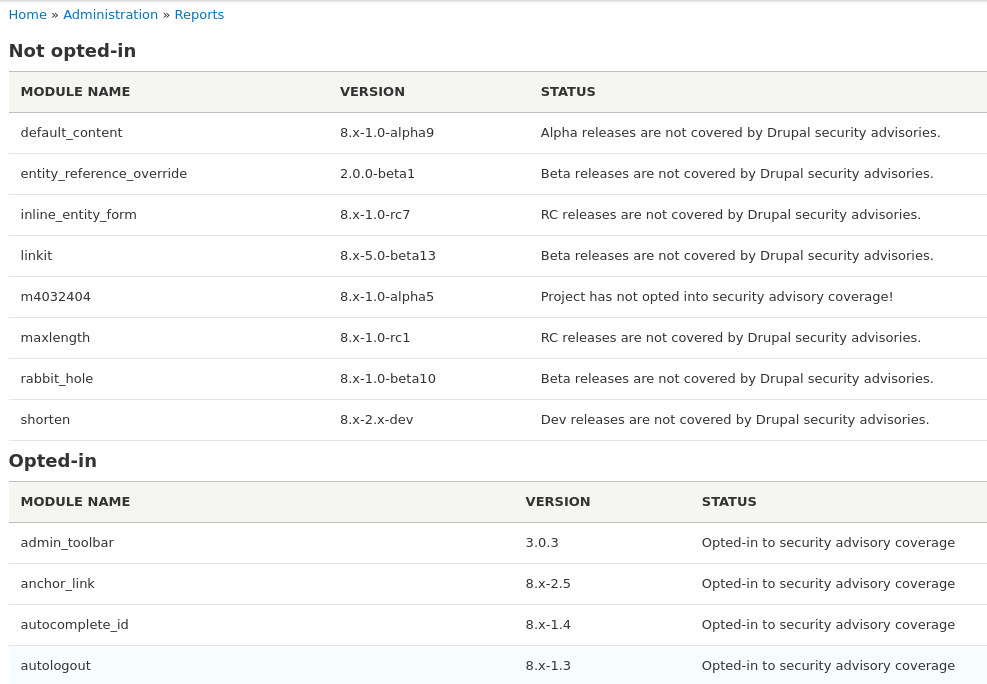Click the shorten module name

pos(45,420)
